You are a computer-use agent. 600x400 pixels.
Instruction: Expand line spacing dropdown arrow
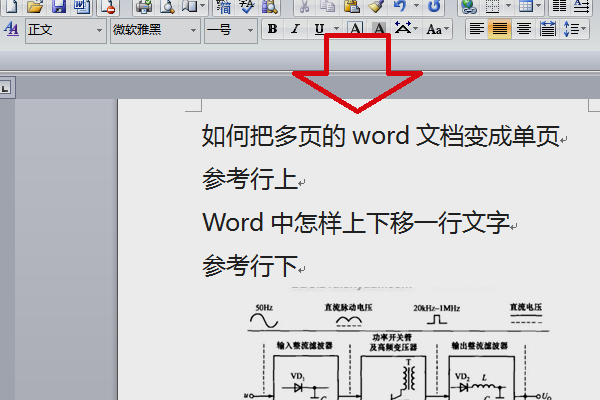(x=584, y=29)
